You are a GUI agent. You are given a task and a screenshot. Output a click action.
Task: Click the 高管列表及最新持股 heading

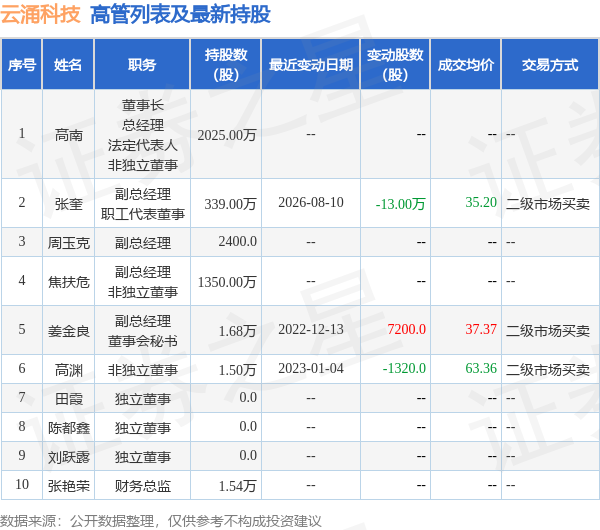[x=181, y=15]
